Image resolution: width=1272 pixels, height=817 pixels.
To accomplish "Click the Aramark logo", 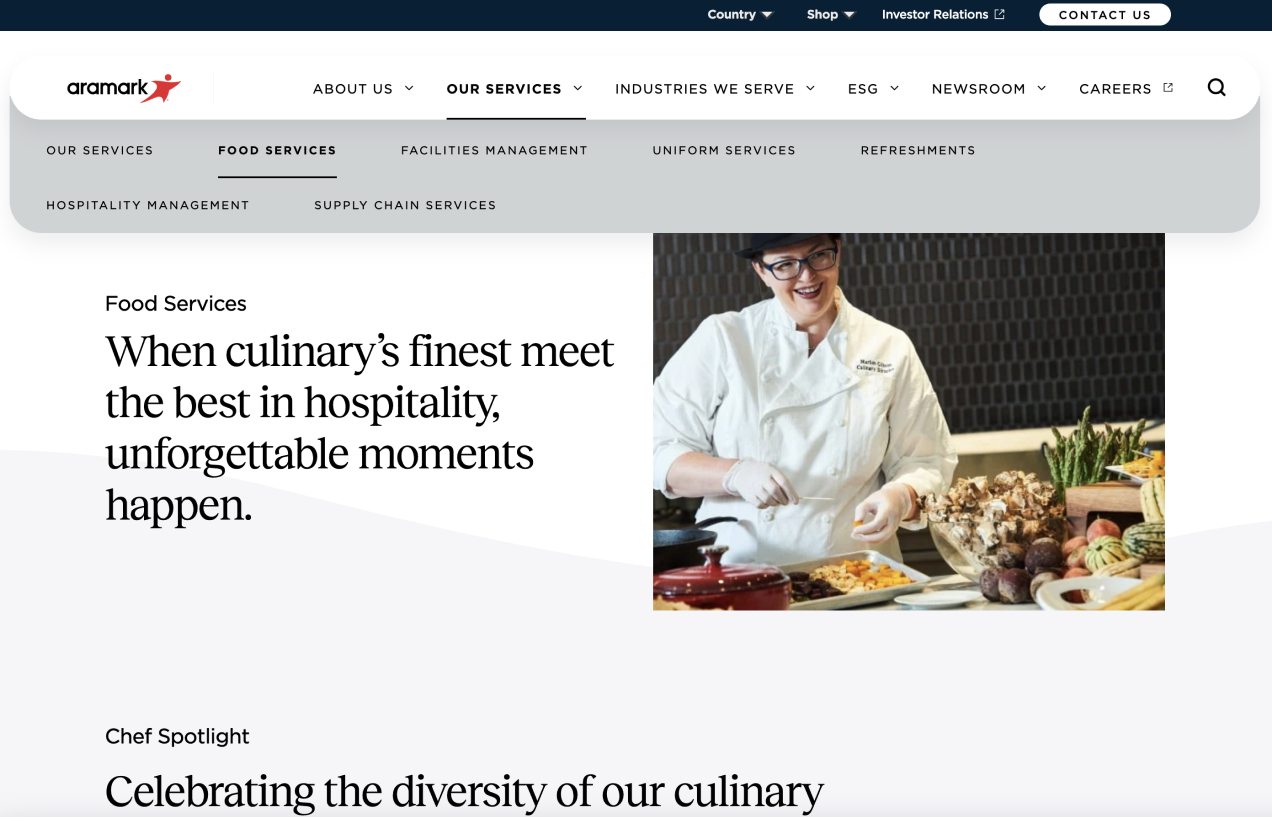I will 124,88.
